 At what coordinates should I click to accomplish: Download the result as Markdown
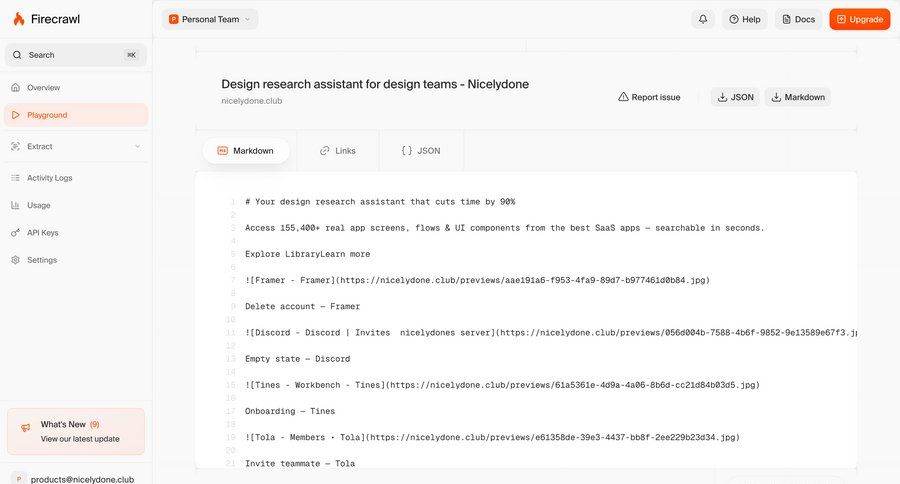(x=797, y=97)
